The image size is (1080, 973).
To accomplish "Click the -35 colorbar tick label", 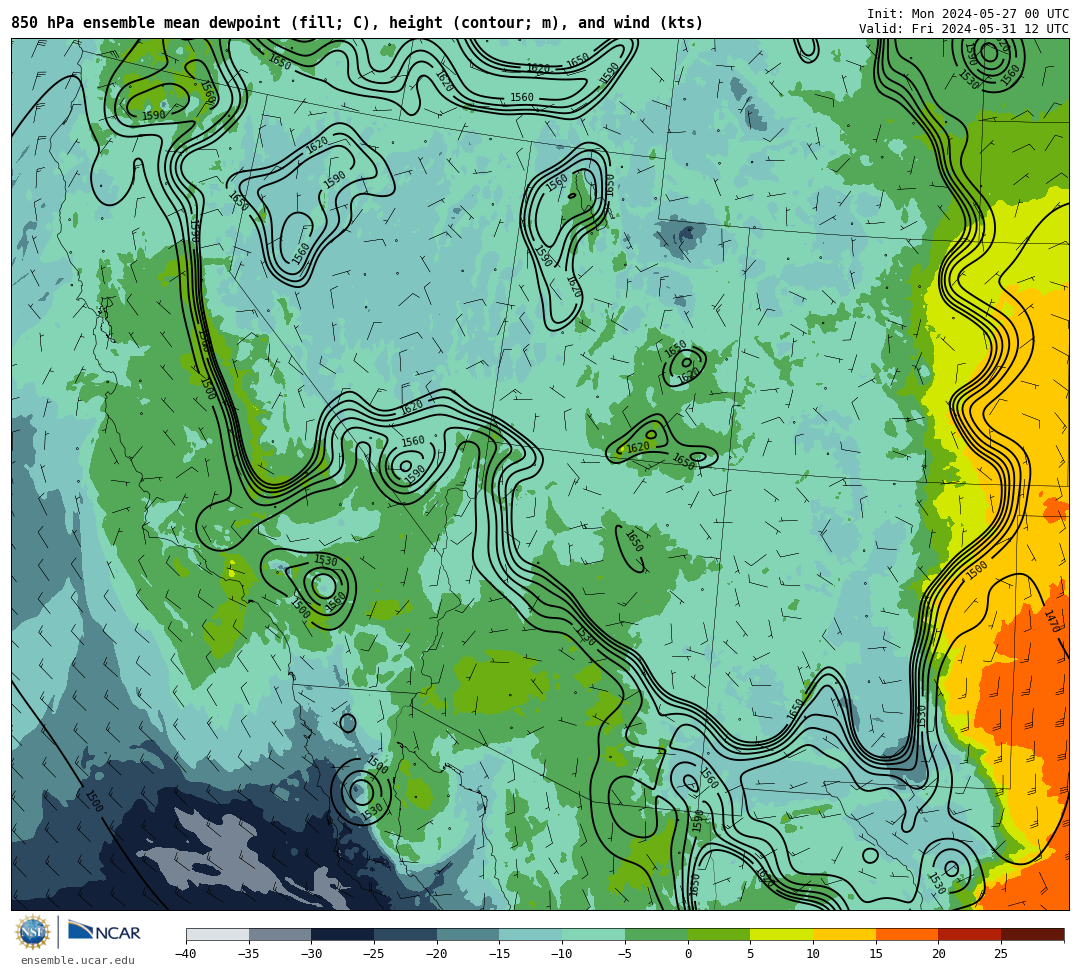I will point(249,954).
